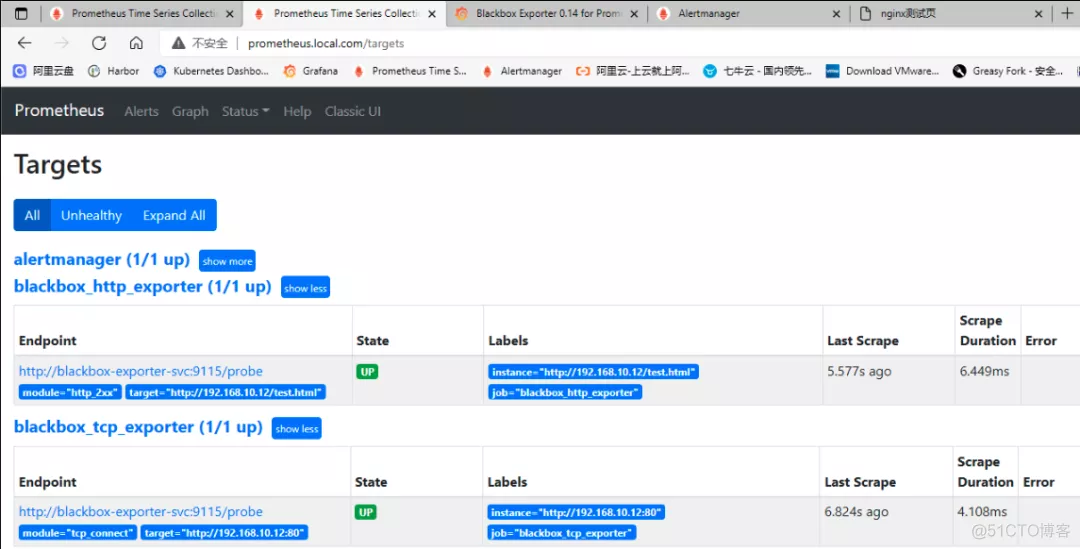The width and height of the screenshot is (1080, 549).
Task: Click the UP state badge for tcp exporter
Action: (x=366, y=512)
